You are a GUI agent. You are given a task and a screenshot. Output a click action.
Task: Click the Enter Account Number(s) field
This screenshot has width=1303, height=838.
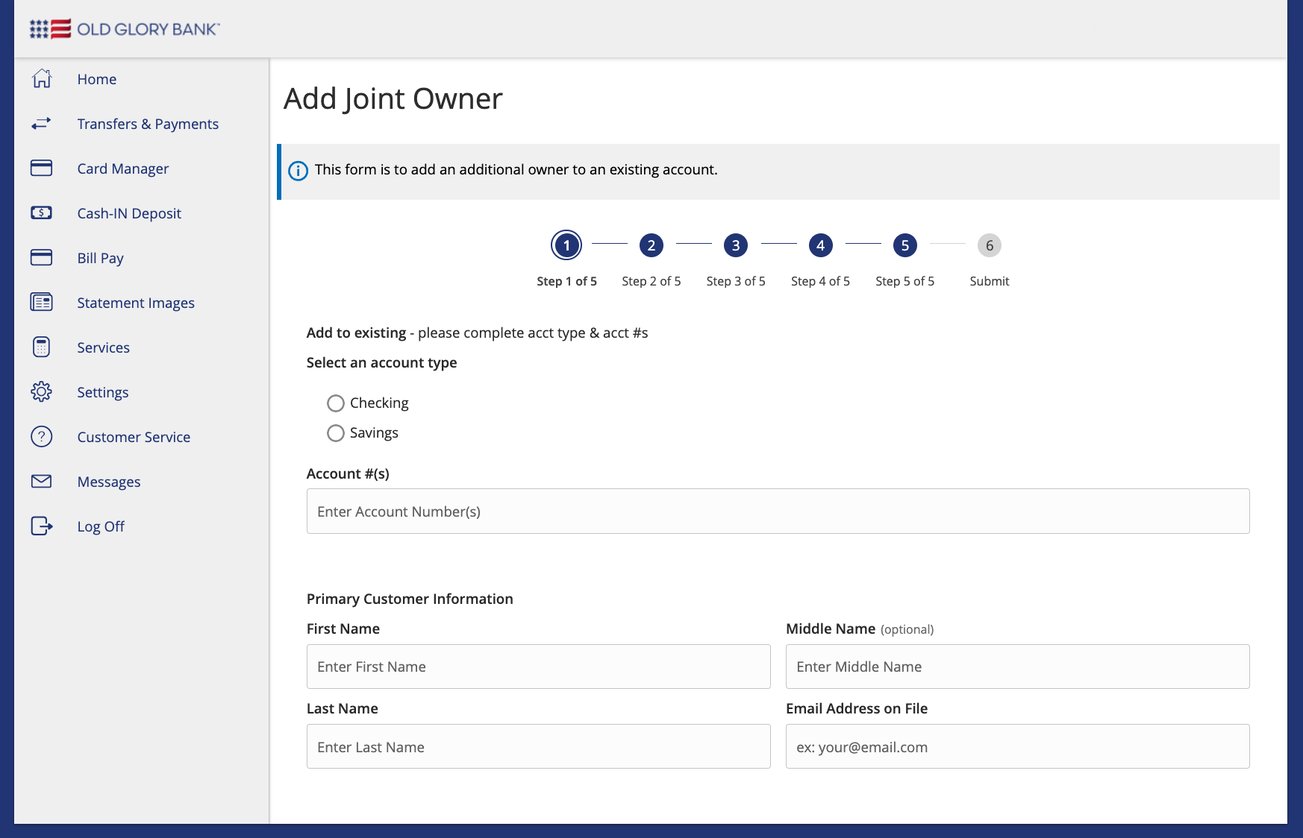[x=777, y=511]
